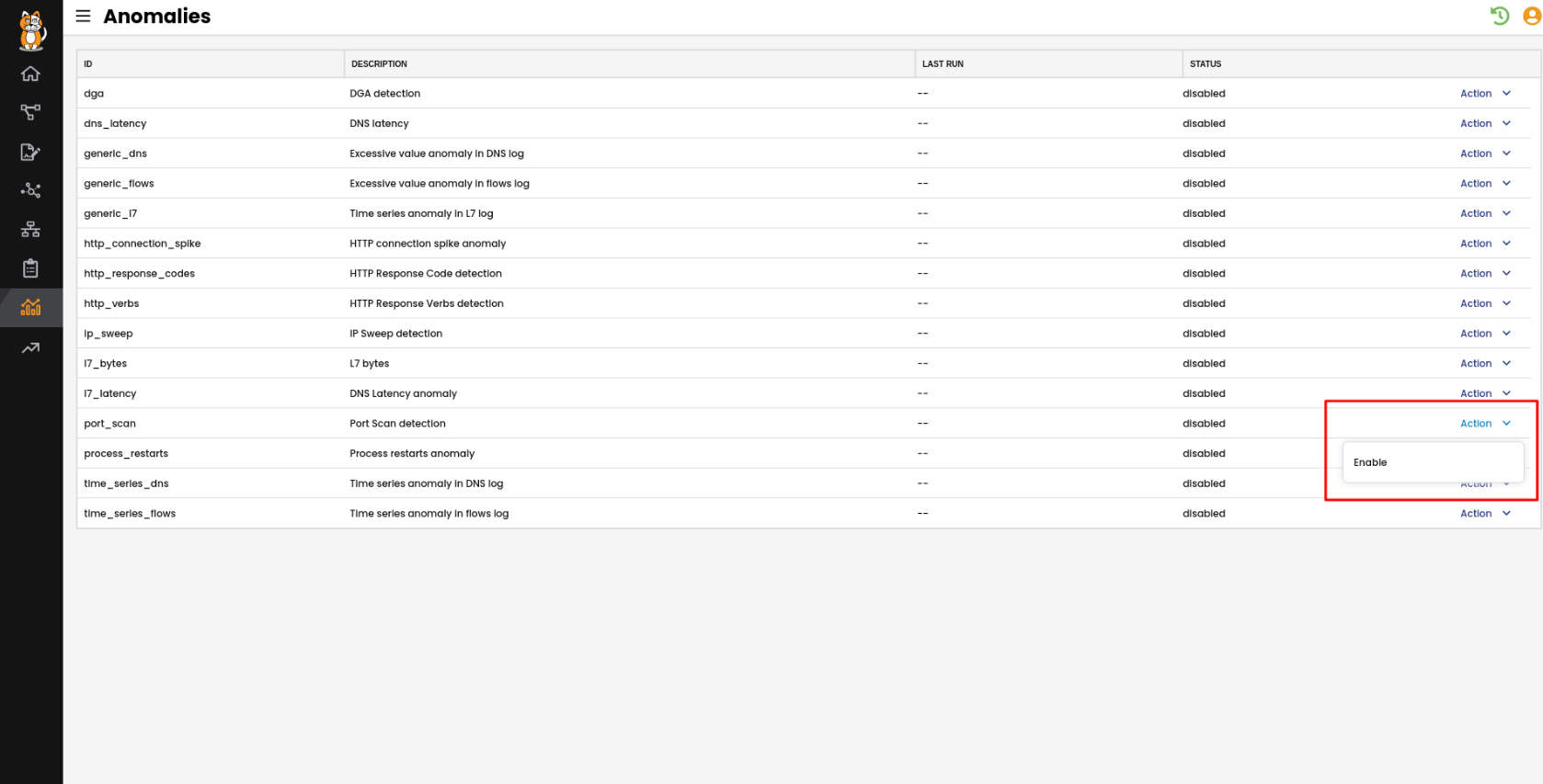Open Action dropdown for http_response_codes row

tap(1485, 274)
